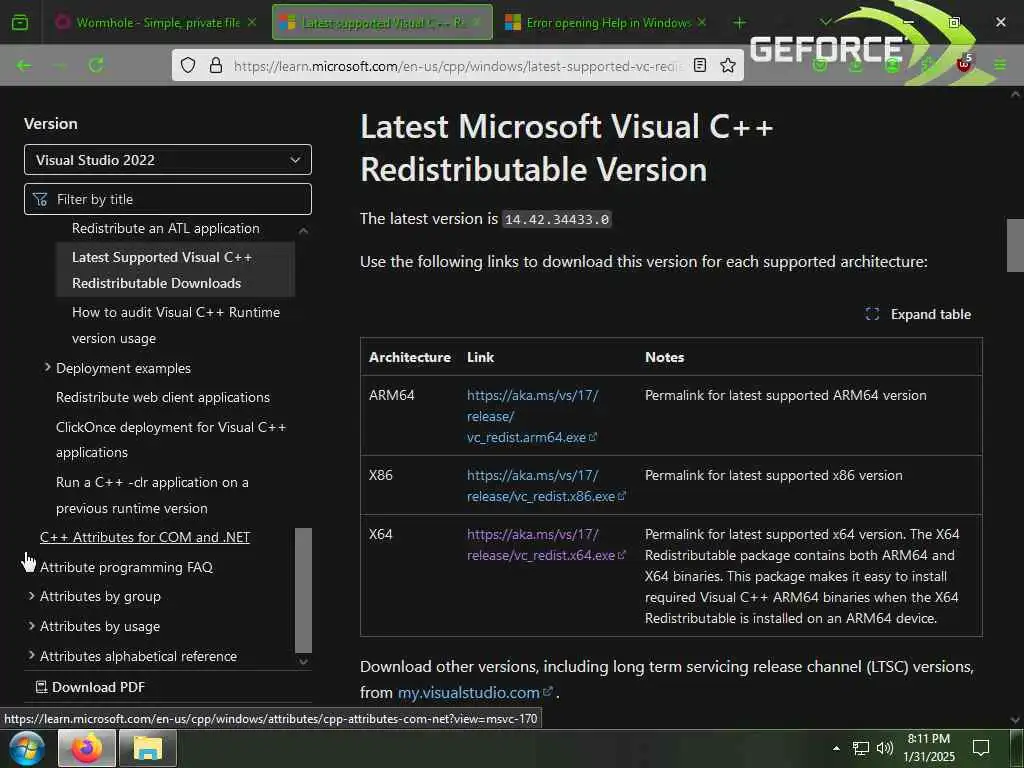Reload the current page
This screenshot has width=1024, height=768.
[x=96, y=65]
